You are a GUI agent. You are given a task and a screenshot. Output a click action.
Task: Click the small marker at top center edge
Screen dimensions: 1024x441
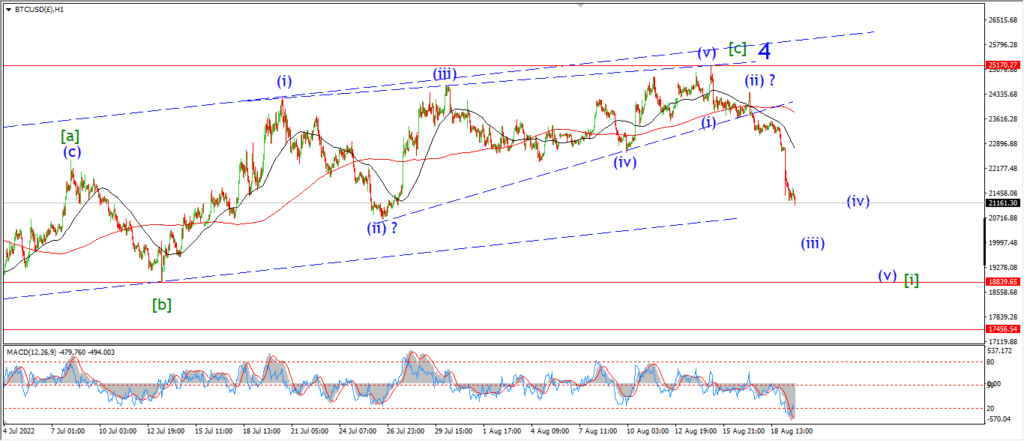[x=579, y=3]
